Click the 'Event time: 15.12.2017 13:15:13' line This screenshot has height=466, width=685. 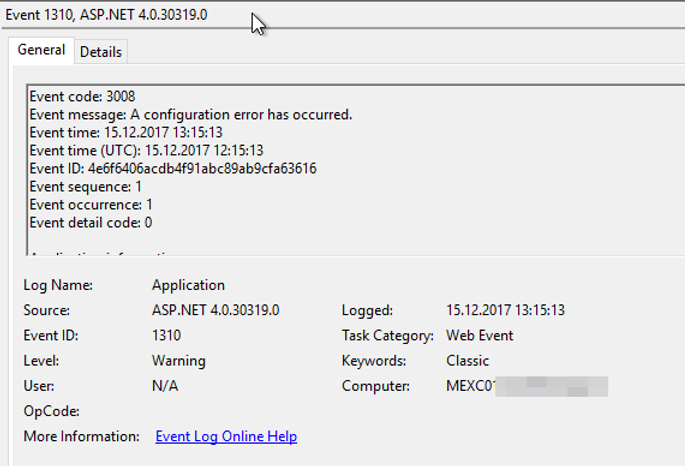[125, 132]
